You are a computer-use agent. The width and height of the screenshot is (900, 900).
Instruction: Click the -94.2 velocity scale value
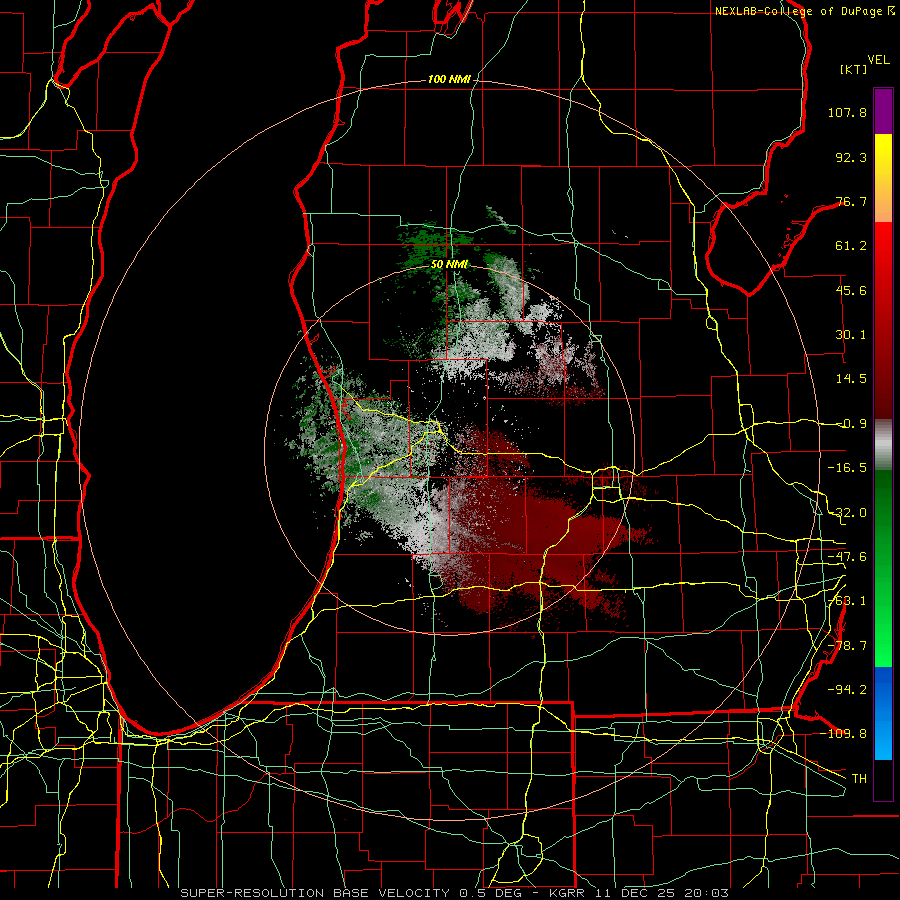tap(847, 690)
